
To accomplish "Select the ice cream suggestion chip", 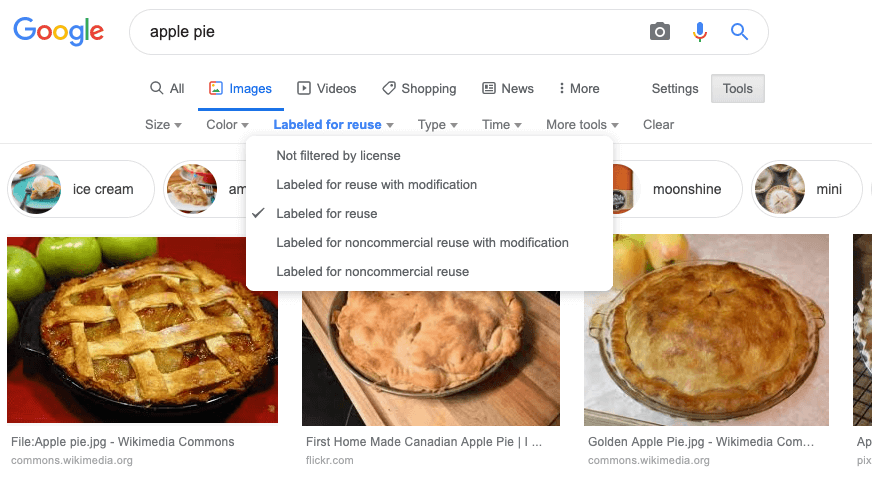I will [81, 189].
